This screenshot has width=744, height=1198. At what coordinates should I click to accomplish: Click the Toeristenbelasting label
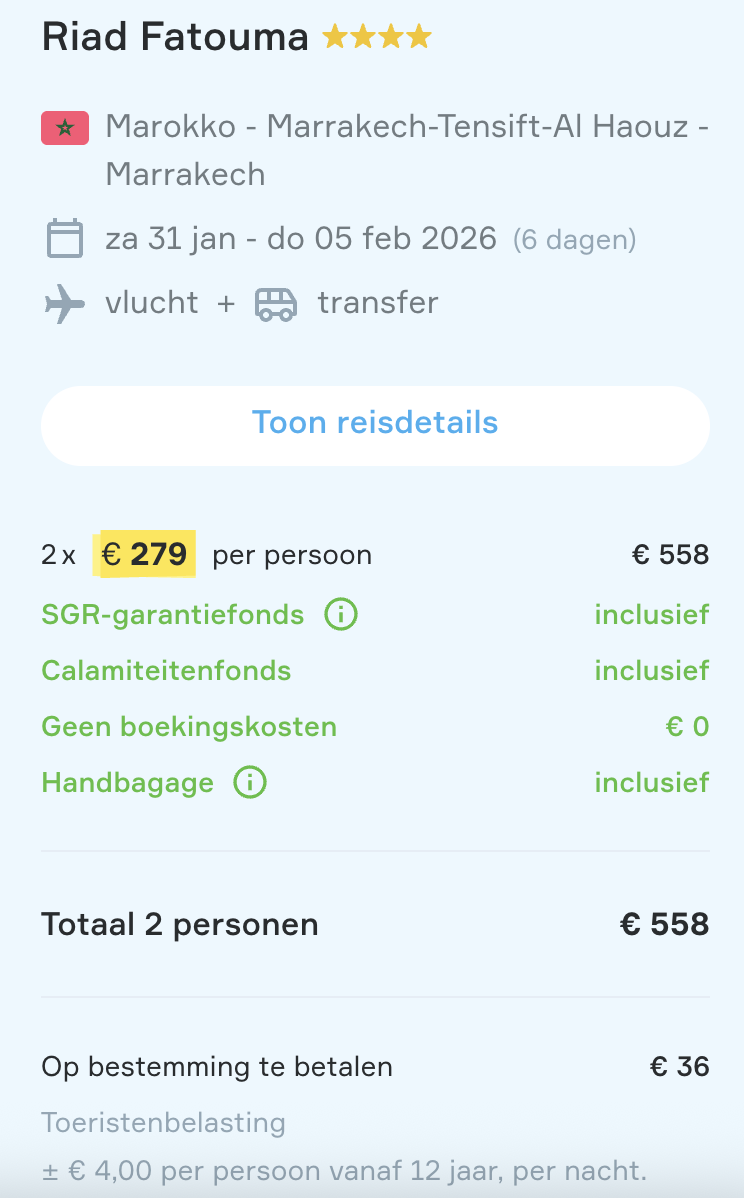(x=163, y=1123)
